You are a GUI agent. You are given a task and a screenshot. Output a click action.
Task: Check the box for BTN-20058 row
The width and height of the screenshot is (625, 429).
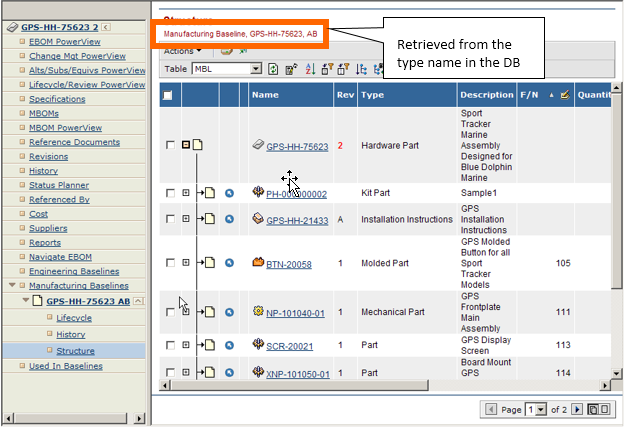170,264
